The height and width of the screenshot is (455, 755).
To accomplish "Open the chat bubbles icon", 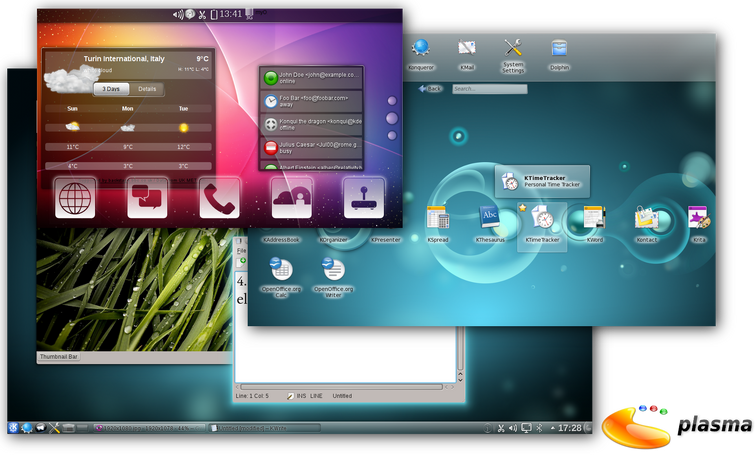I will pyautogui.click(x=147, y=198).
